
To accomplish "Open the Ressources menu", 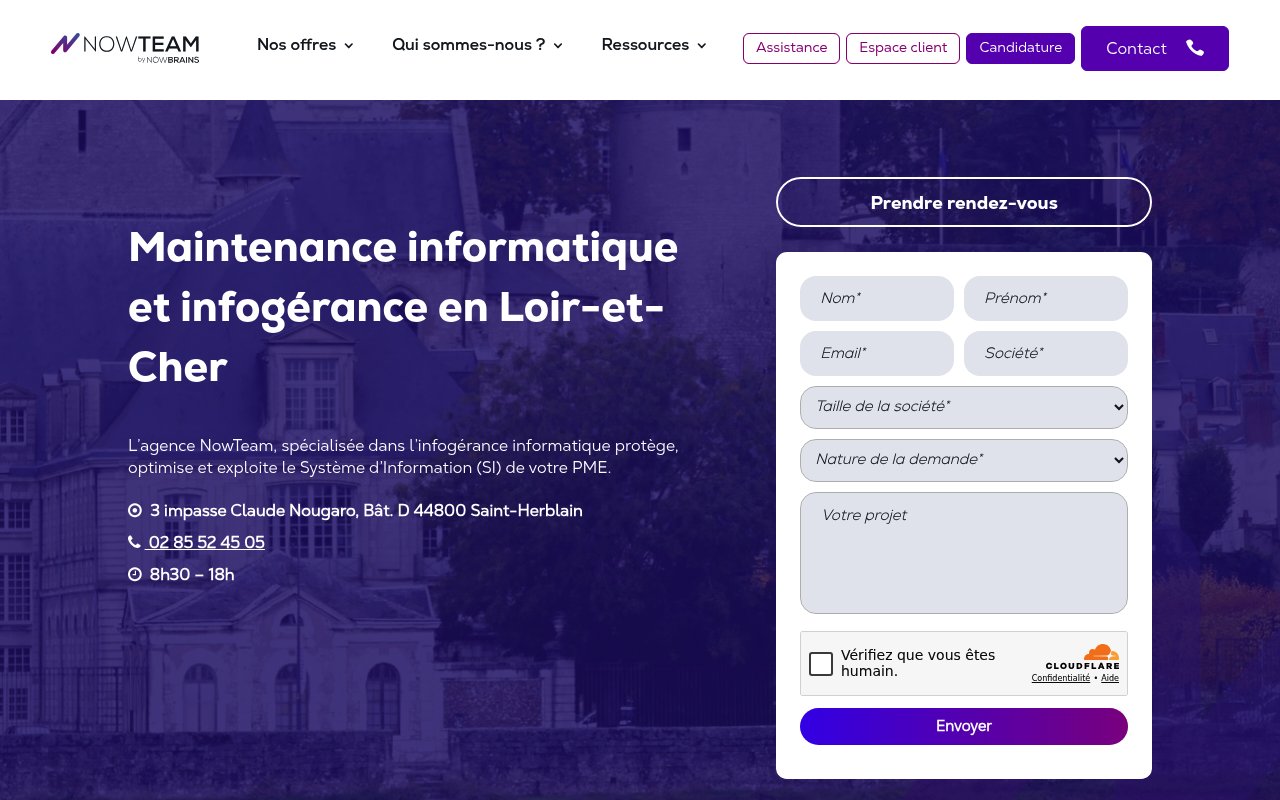I will point(654,45).
